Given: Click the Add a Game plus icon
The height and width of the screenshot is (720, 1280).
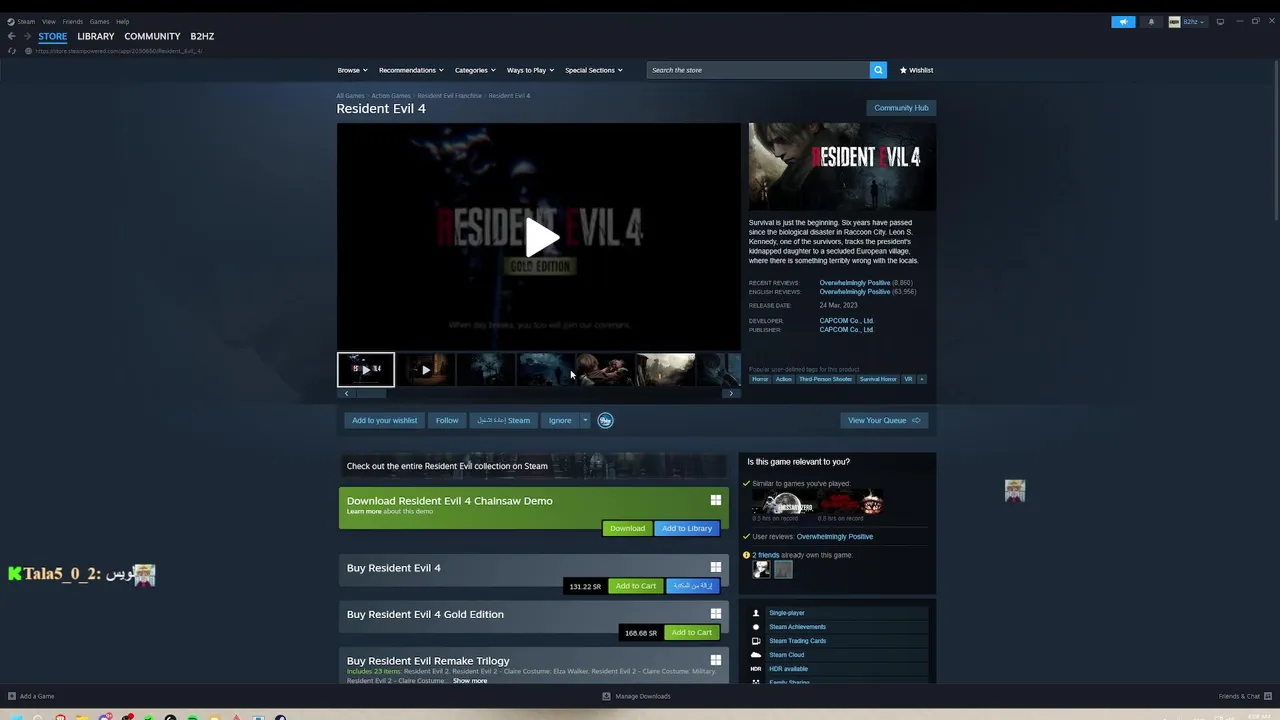Looking at the screenshot, I should [x=12, y=696].
